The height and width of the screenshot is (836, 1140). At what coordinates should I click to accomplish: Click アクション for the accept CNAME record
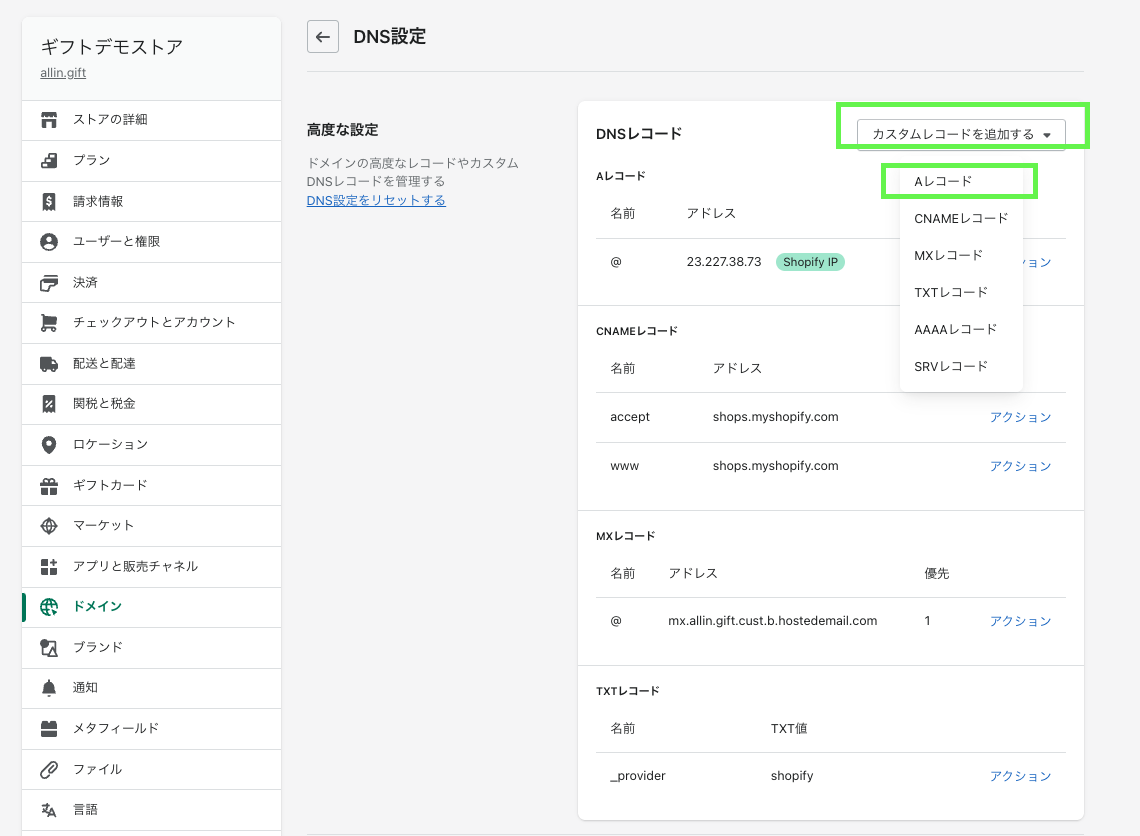1020,417
